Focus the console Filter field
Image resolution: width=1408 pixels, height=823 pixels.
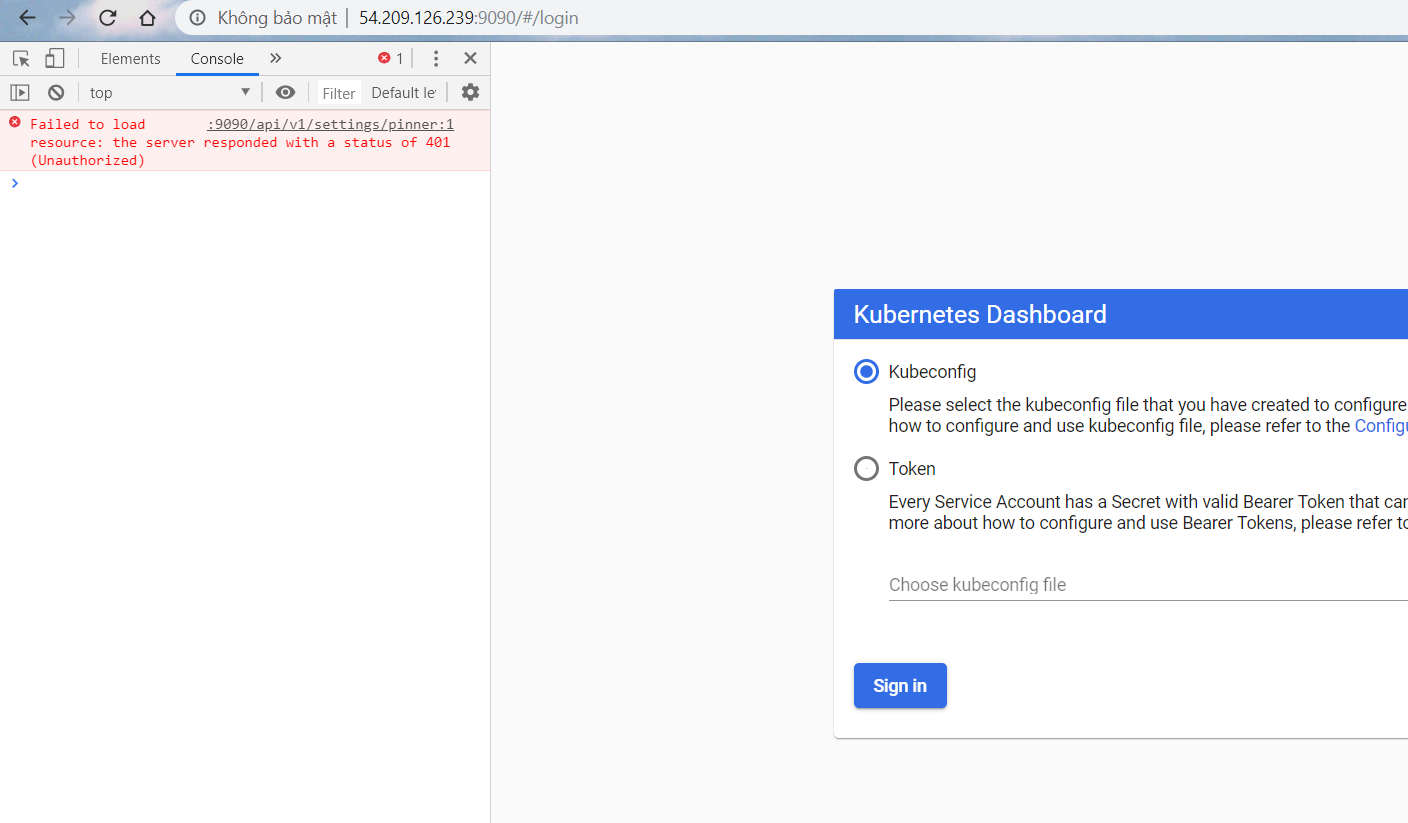(x=339, y=92)
